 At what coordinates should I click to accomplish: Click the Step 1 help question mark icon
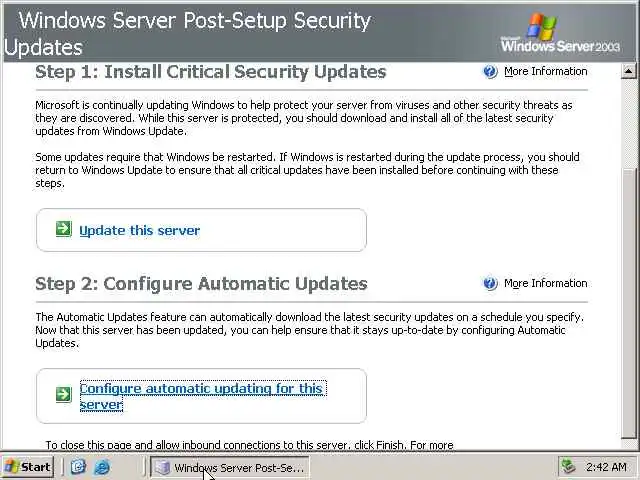click(x=490, y=72)
